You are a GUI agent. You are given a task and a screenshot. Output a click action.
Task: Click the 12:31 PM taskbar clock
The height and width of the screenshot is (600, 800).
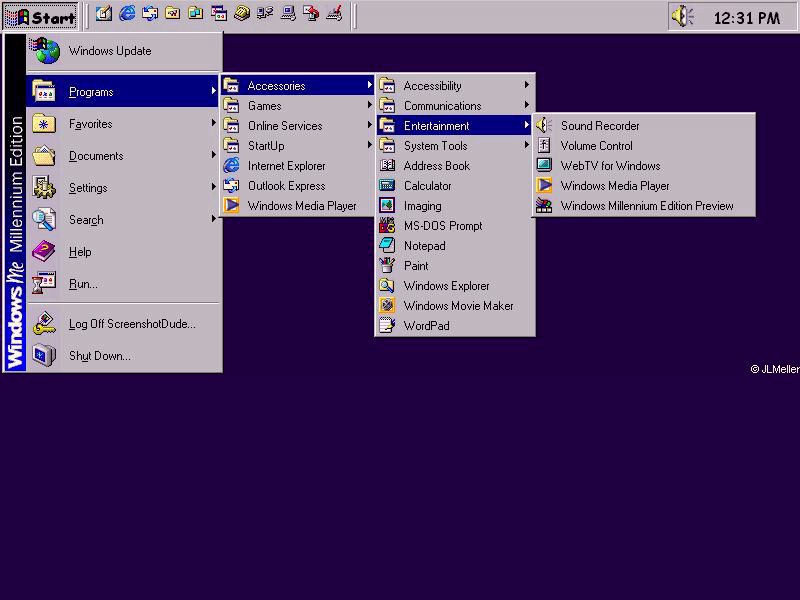(x=746, y=18)
